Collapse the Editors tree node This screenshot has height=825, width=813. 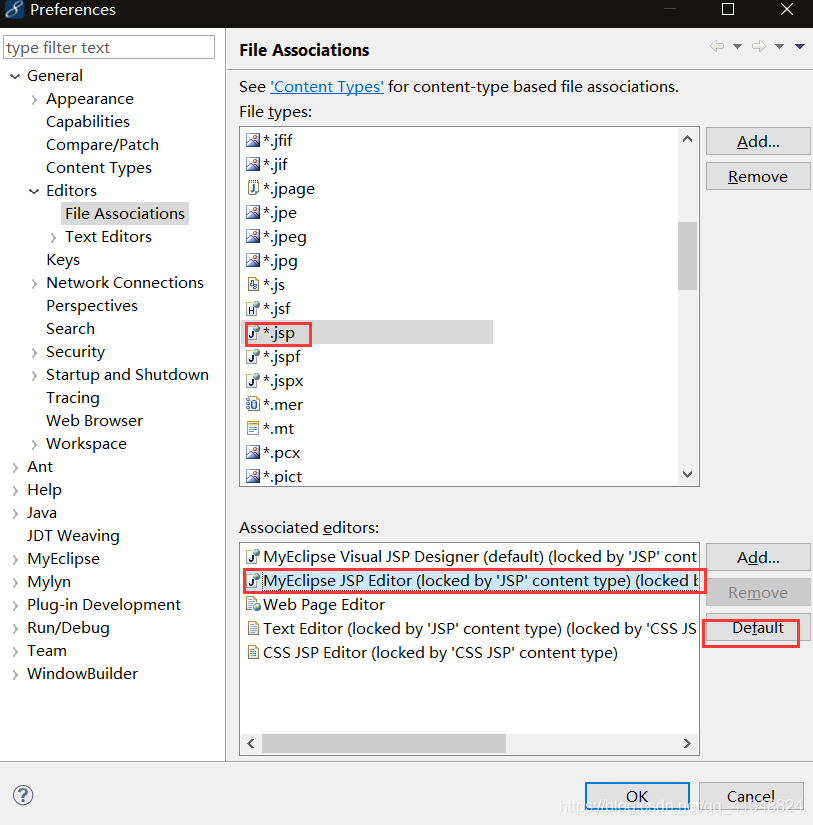pyautogui.click(x=34, y=191)
